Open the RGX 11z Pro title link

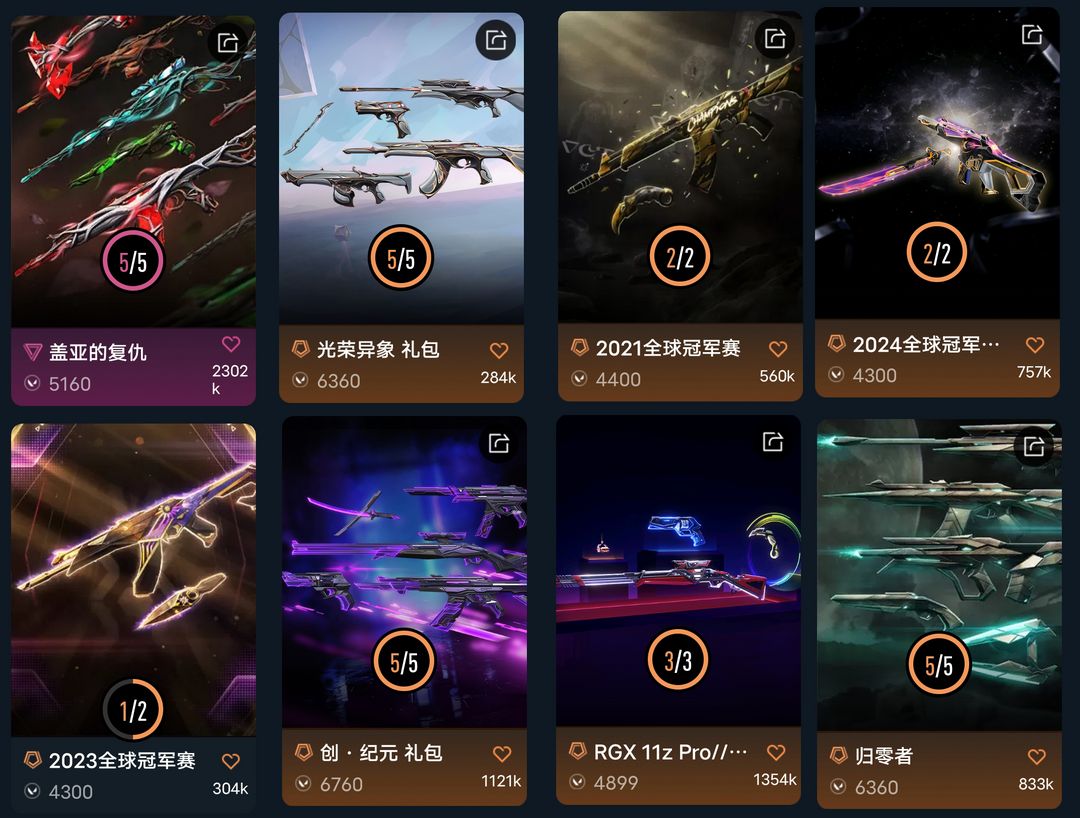click(x=669, y=752)
